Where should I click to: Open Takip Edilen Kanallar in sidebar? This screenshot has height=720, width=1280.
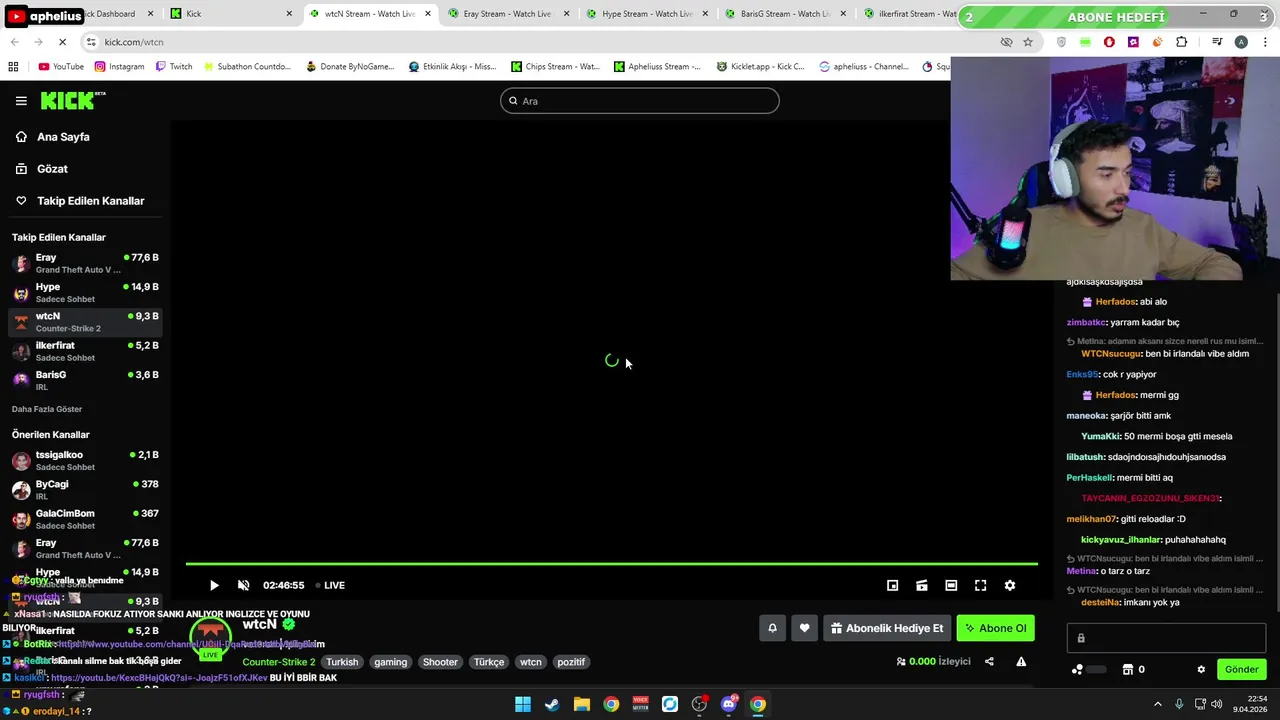[90, 201]
